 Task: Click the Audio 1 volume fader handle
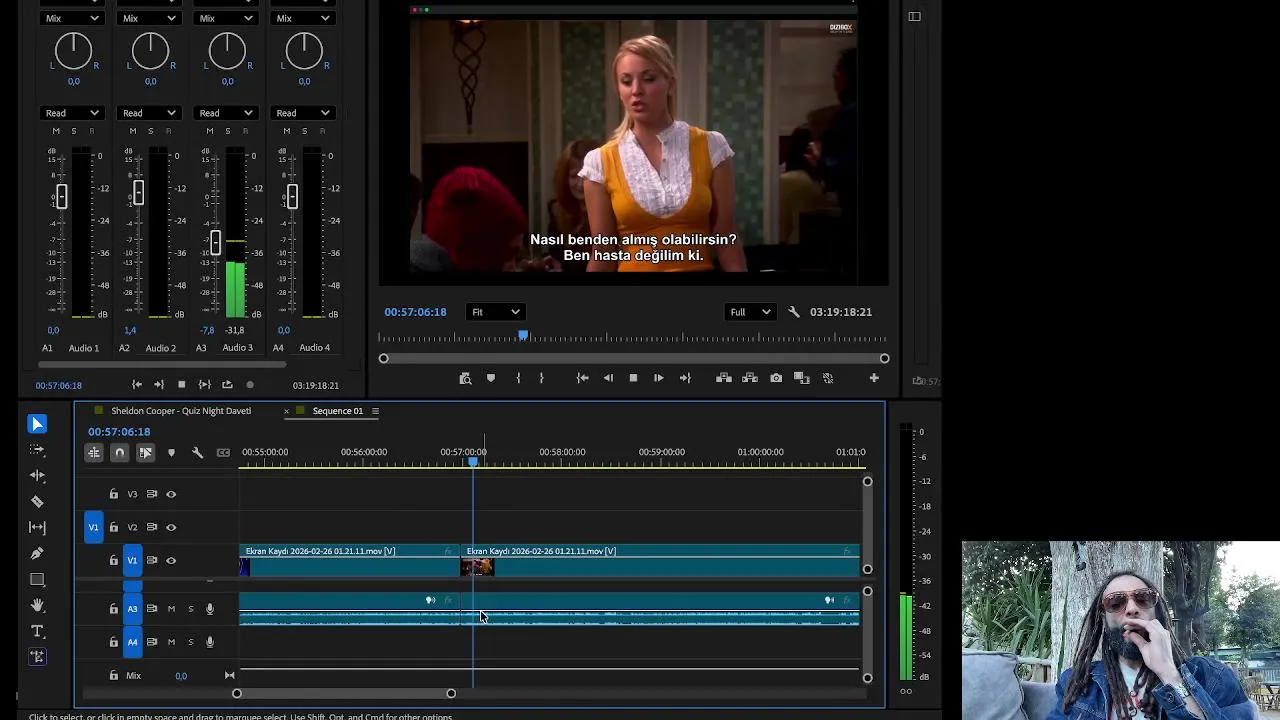[x=61, y=196]
